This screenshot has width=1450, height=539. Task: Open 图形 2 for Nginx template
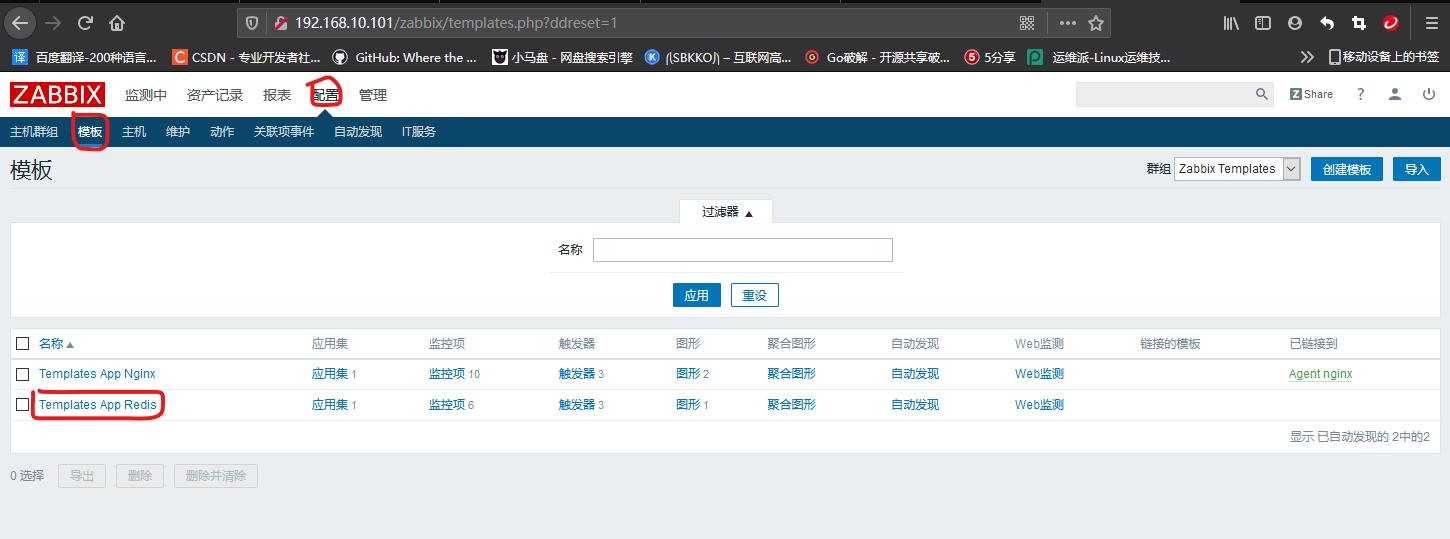point(688,374)
